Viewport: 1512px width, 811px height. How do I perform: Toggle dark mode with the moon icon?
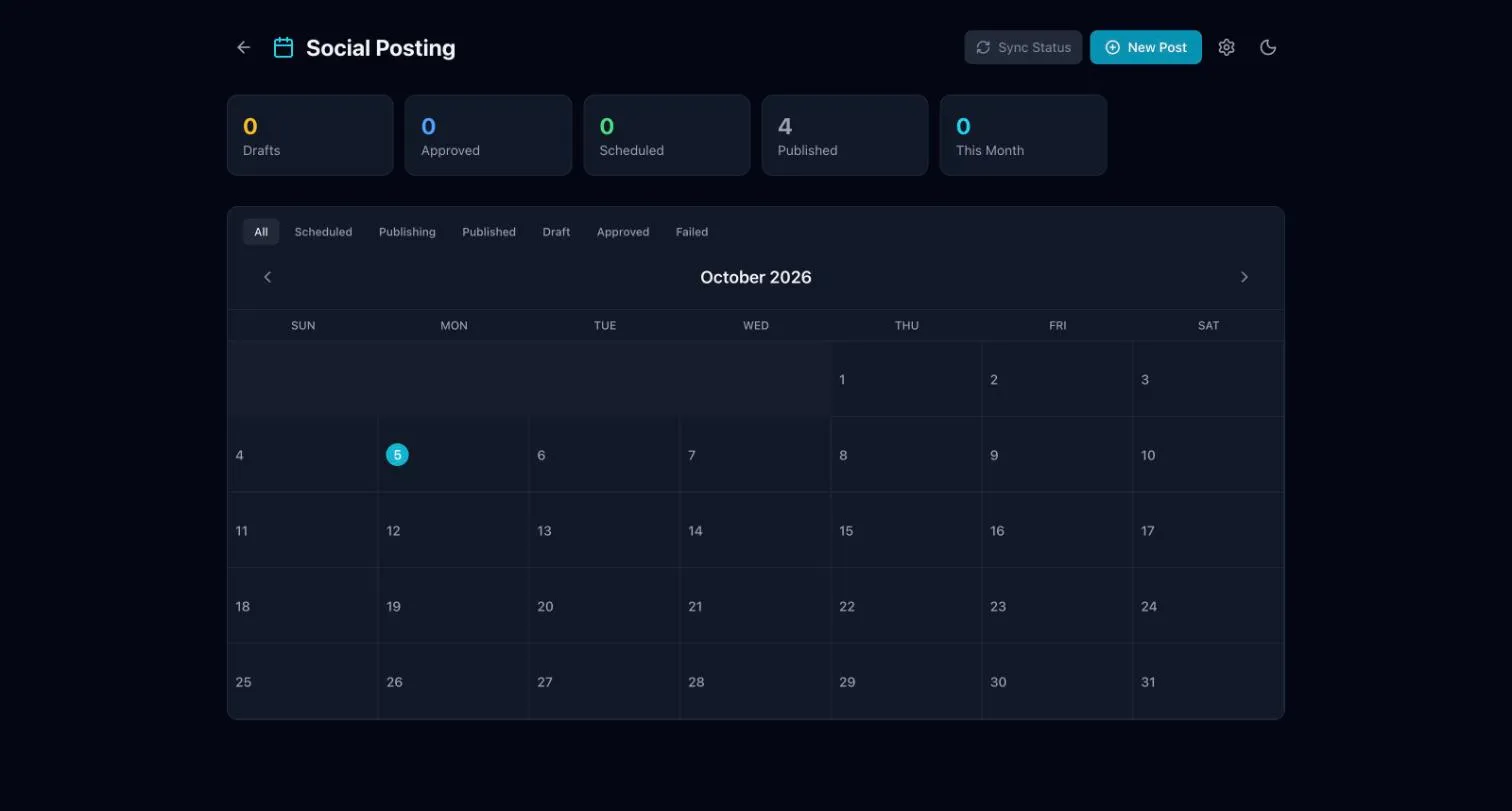pyautogui.click(x=1268, y=47)
